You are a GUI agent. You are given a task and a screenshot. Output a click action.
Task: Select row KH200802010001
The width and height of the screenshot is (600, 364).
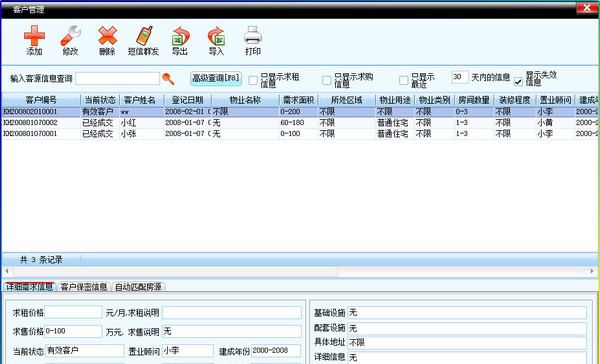point(300,112)
